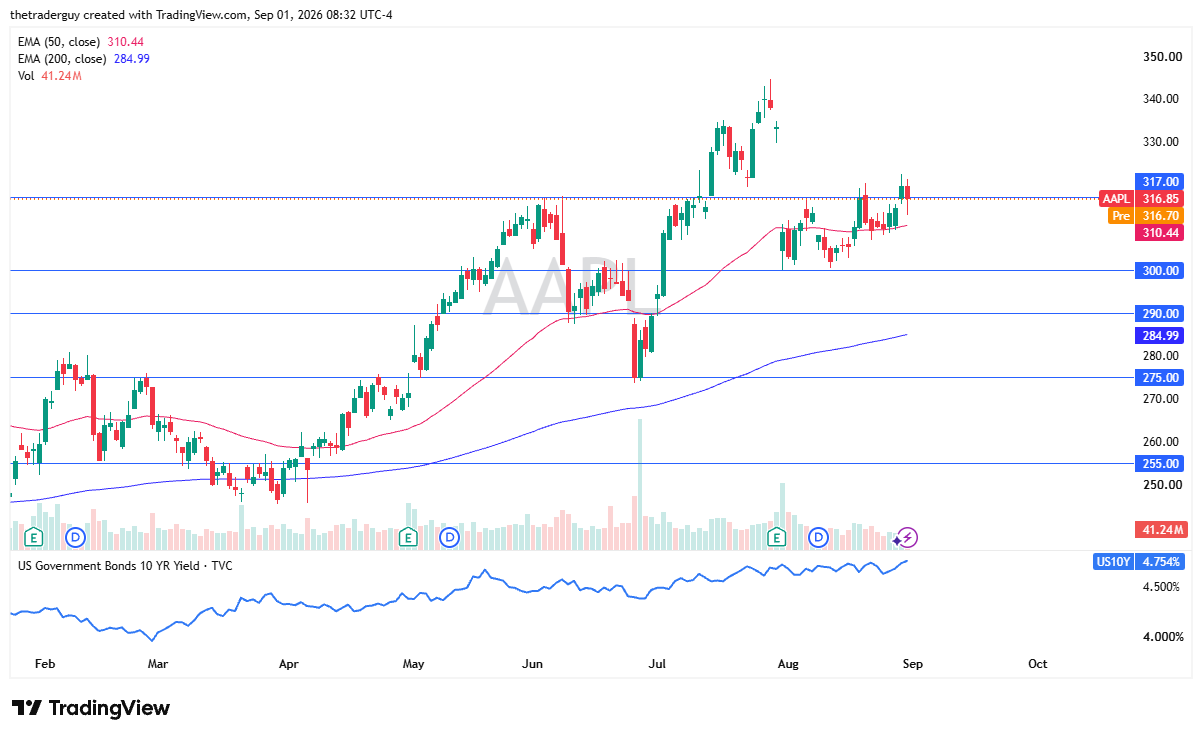Image resolution: width=1202 pixels, height=738 pixels.
Task: Select the earnings E marker near early August
Action: pyautogui.click(x=777, y=538)
